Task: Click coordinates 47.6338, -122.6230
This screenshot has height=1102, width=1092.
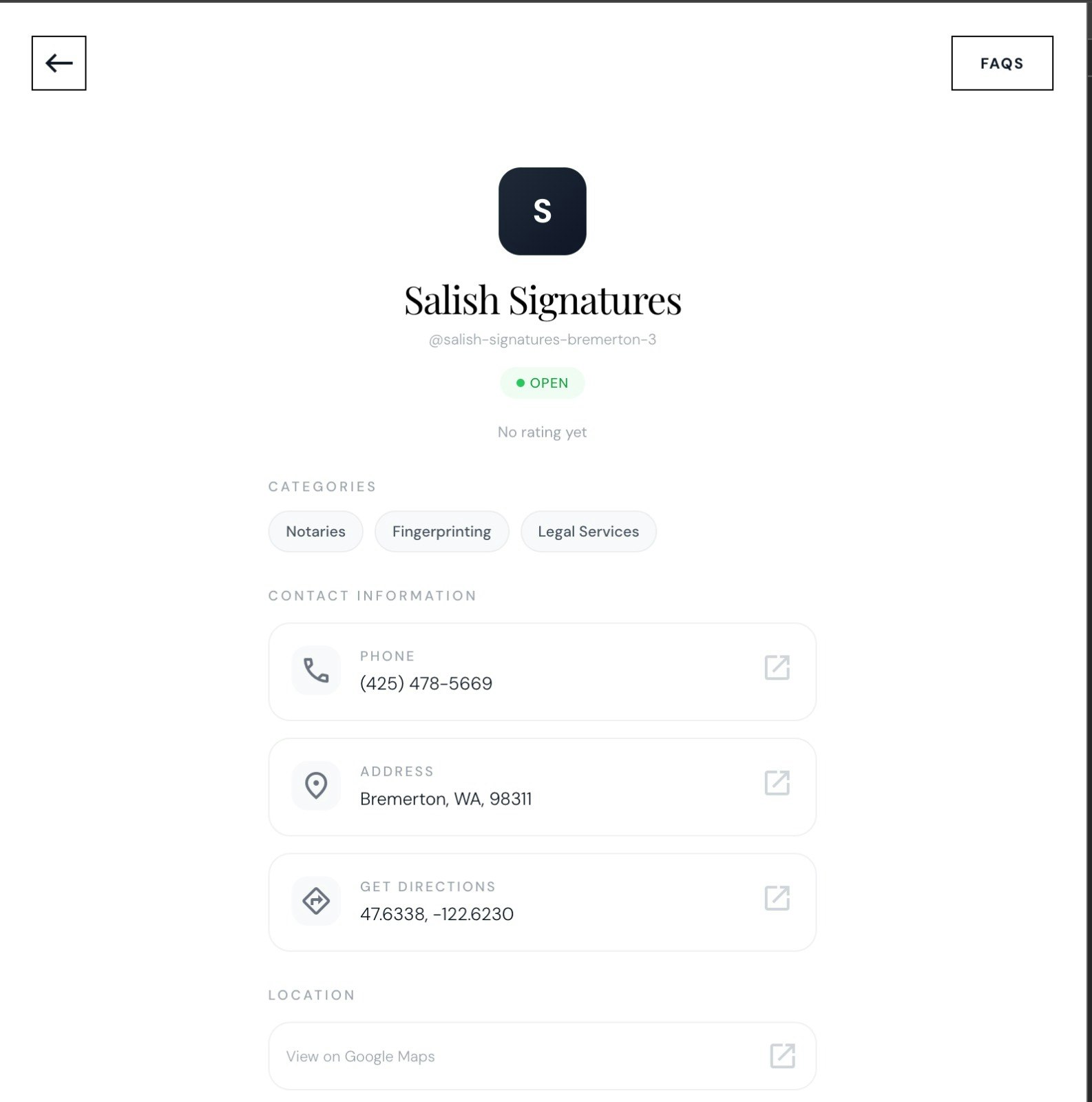Action: [437, 914]
